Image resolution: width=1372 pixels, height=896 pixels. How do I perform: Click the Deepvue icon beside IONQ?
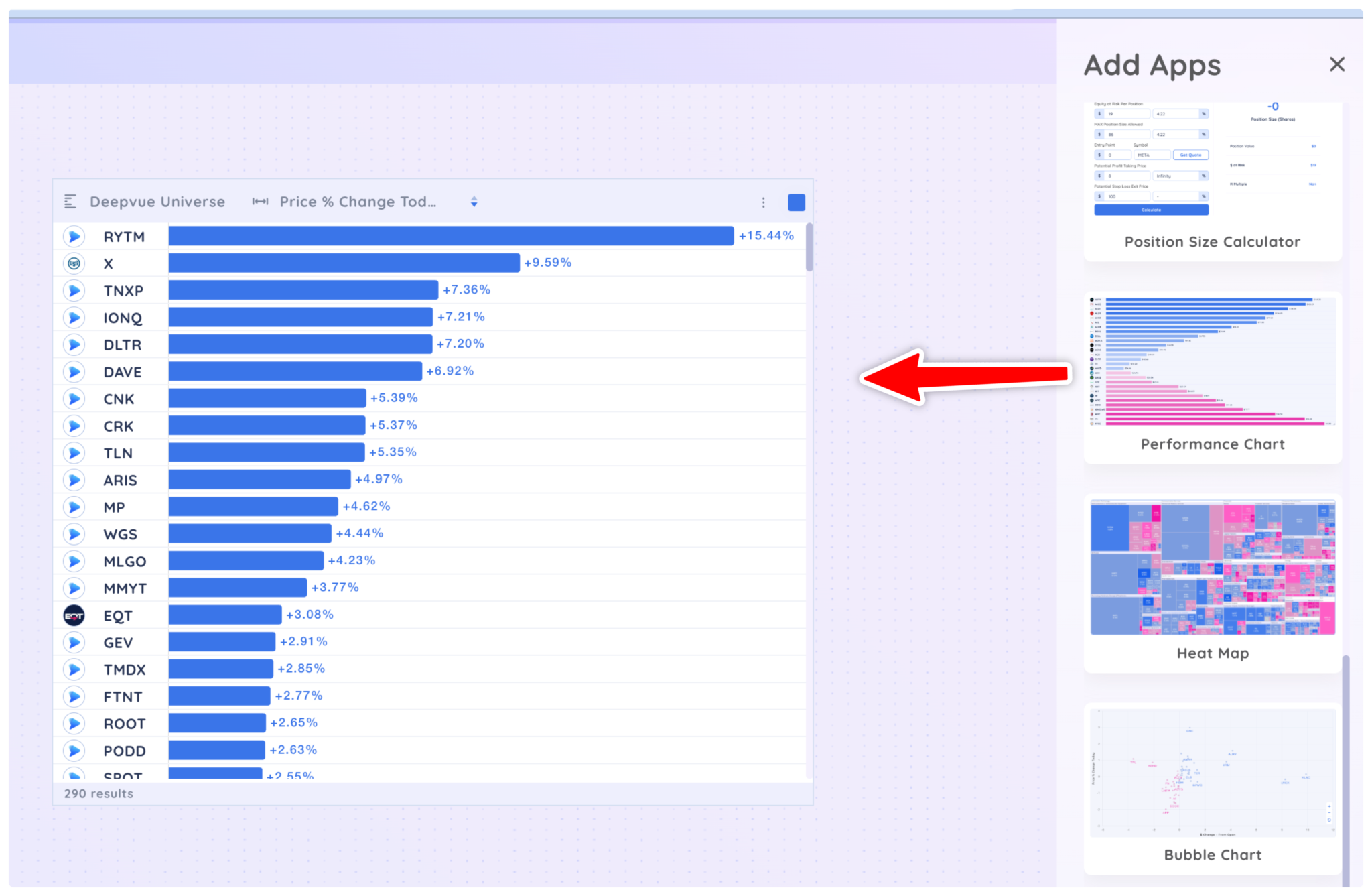click(74, 317)
